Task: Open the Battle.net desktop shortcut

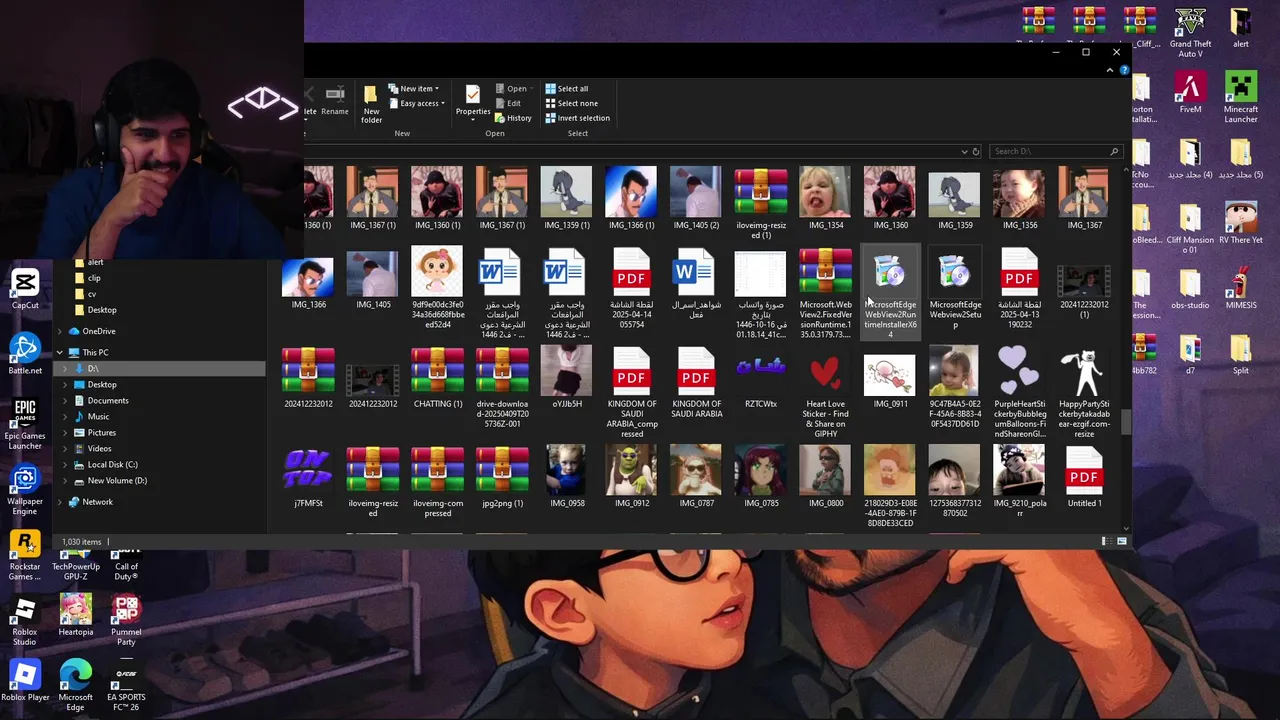Action: pyautogui.click(x=25, y=354)
